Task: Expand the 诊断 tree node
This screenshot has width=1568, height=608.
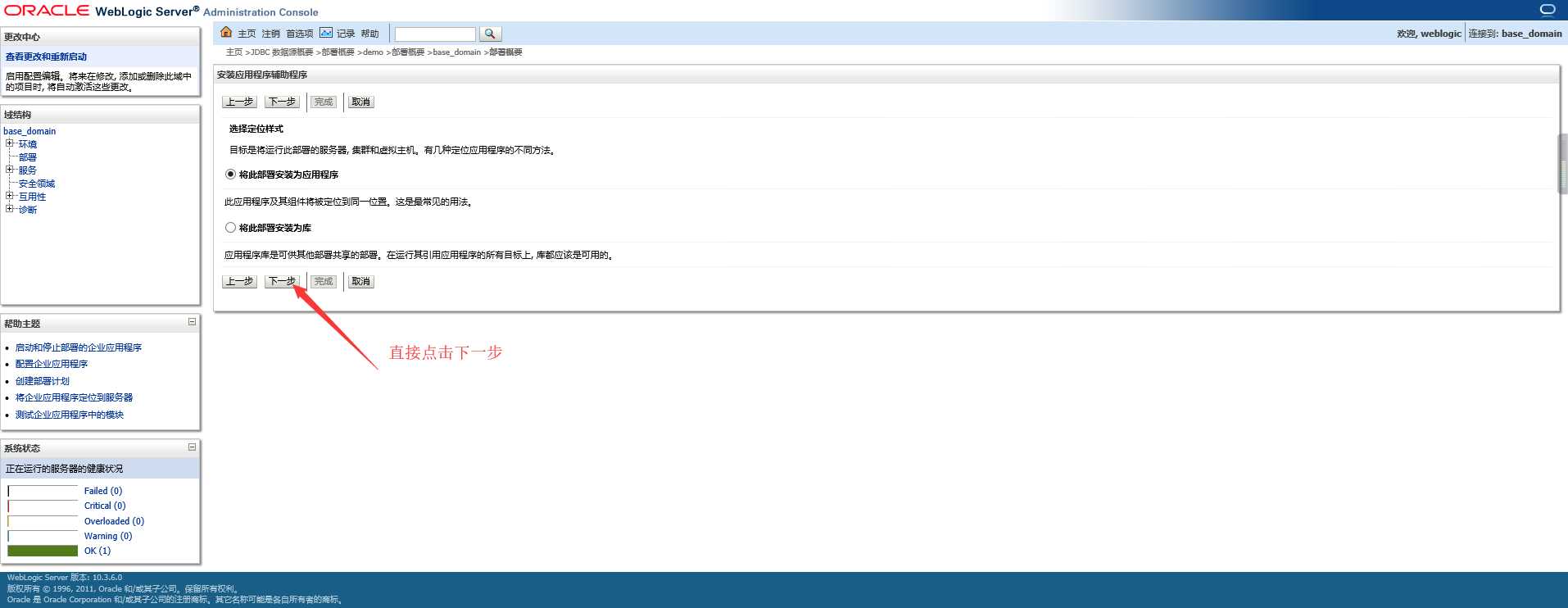Action: click(x=9, y=209)
